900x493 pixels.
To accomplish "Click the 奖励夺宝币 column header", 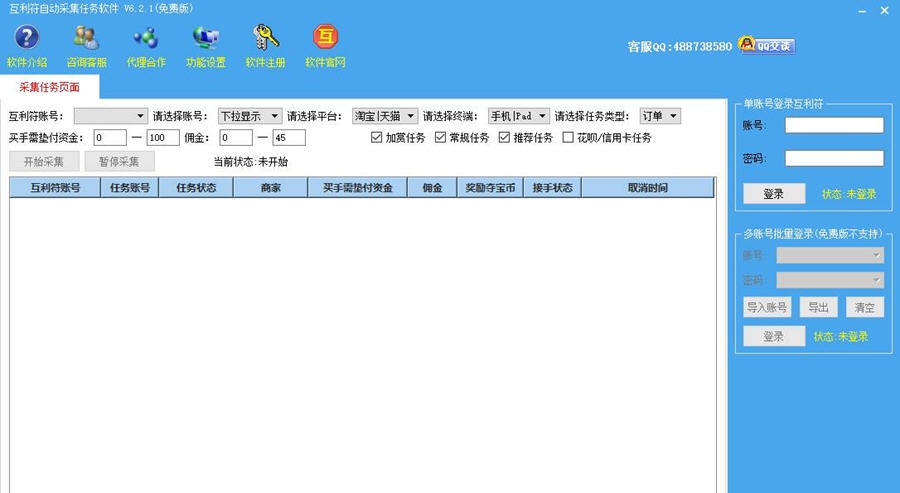I will tap(490, 188).
